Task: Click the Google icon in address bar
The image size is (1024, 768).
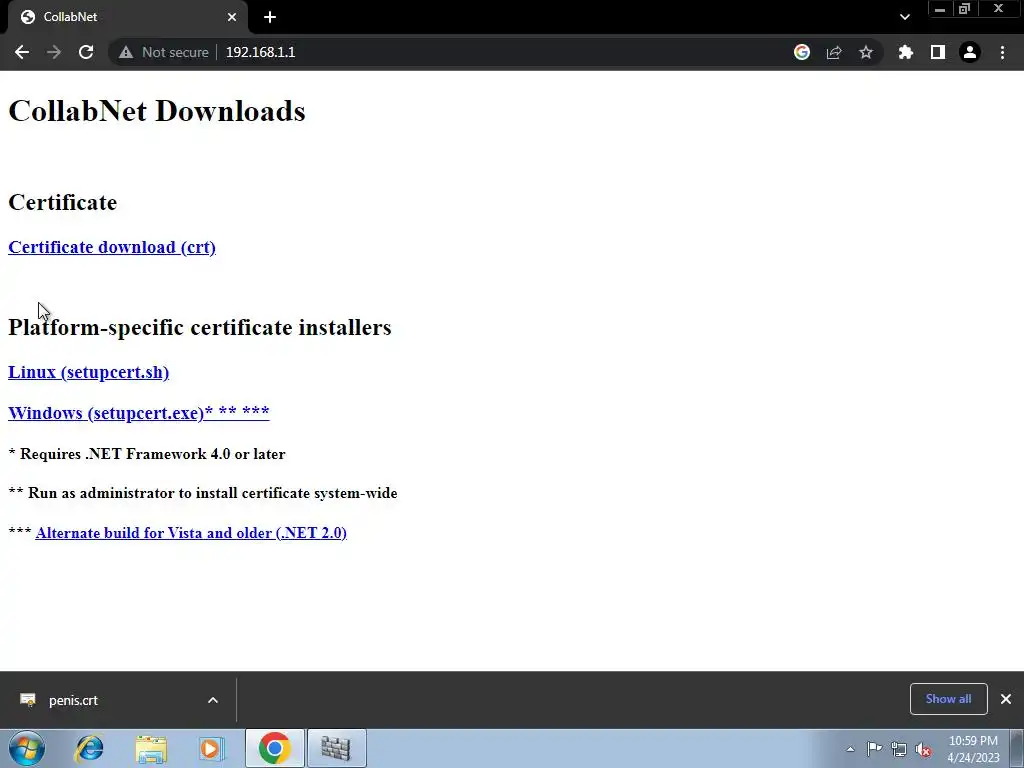Action: tap(801, 52)
